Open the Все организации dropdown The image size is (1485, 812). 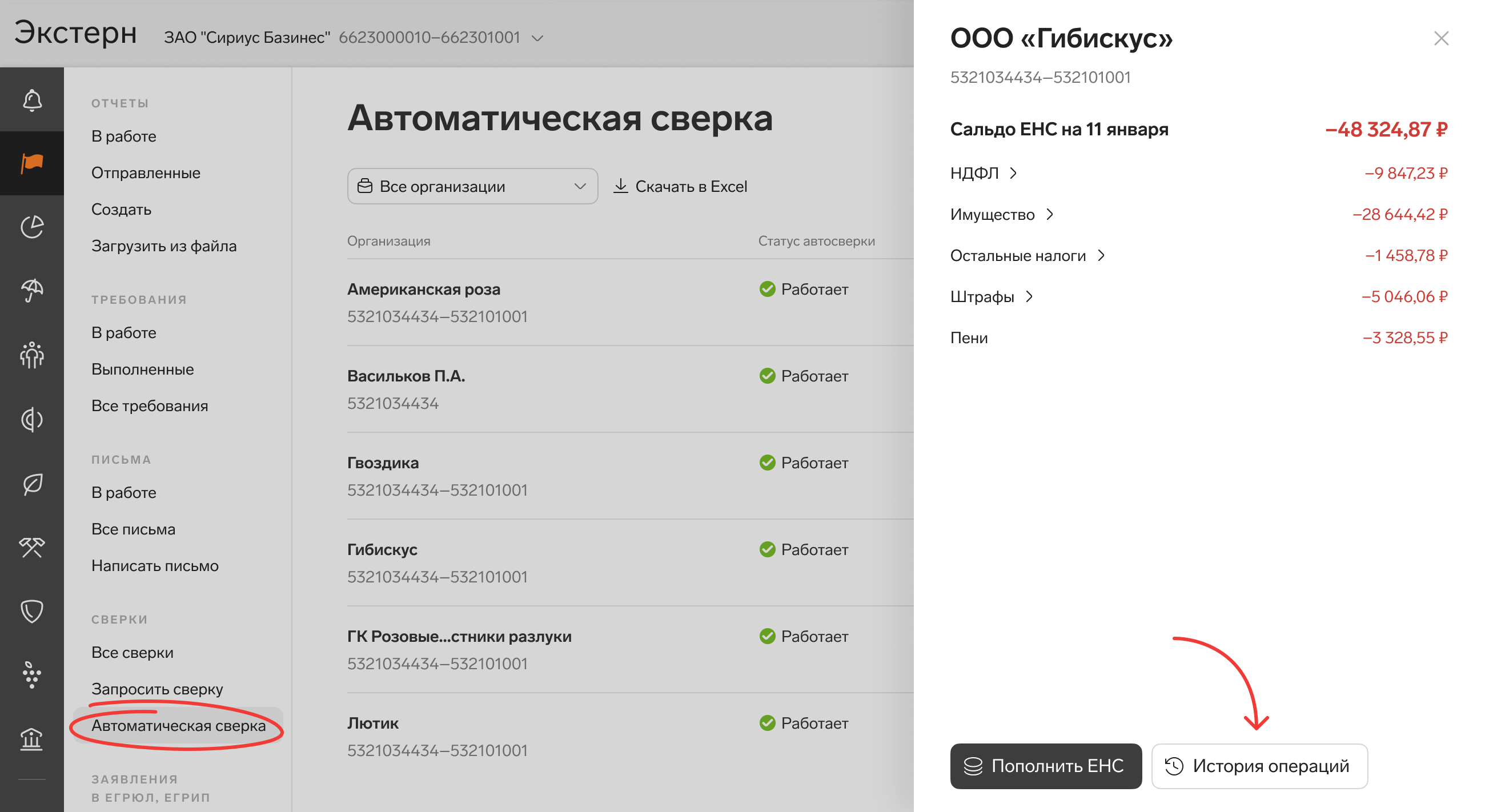pos(472,186)
